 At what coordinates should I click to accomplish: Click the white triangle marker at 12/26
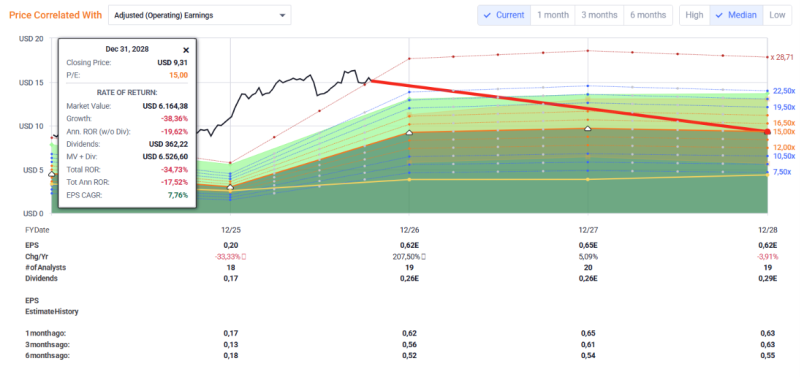point(409,133)
